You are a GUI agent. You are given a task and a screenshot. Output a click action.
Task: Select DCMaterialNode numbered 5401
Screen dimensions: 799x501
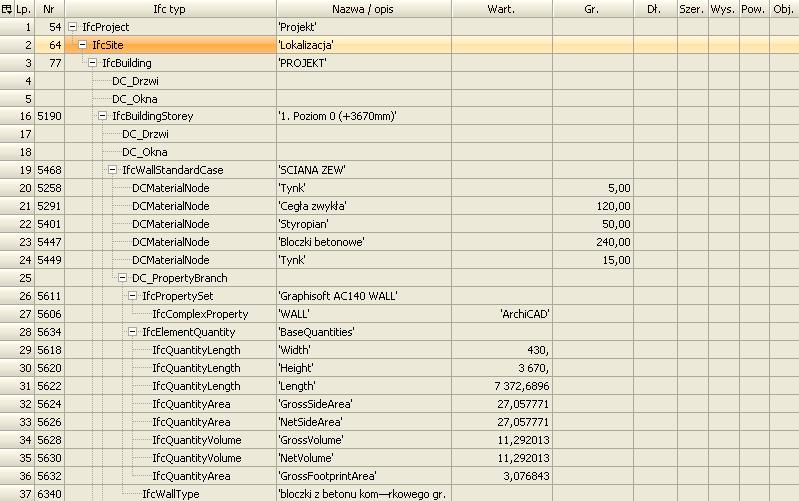(171, 224)
